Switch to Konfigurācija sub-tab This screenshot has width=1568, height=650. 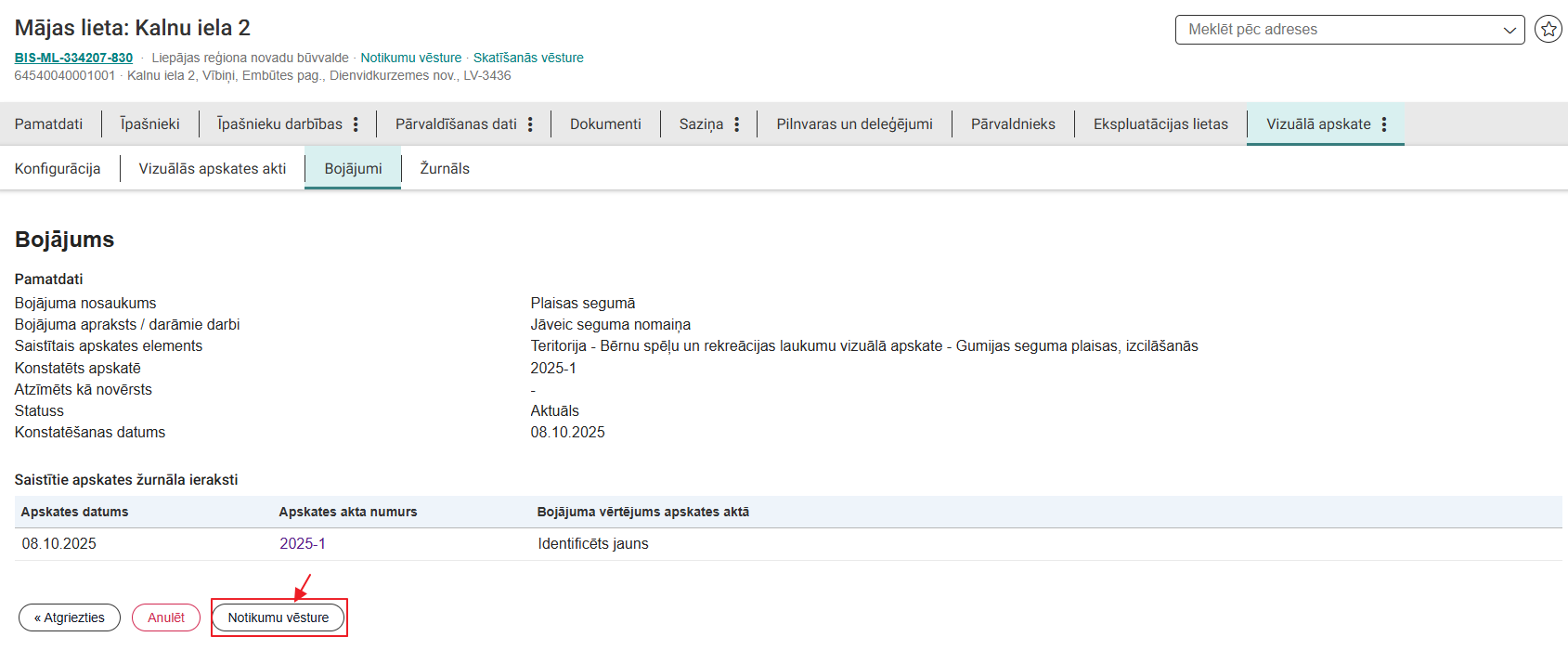58,169
